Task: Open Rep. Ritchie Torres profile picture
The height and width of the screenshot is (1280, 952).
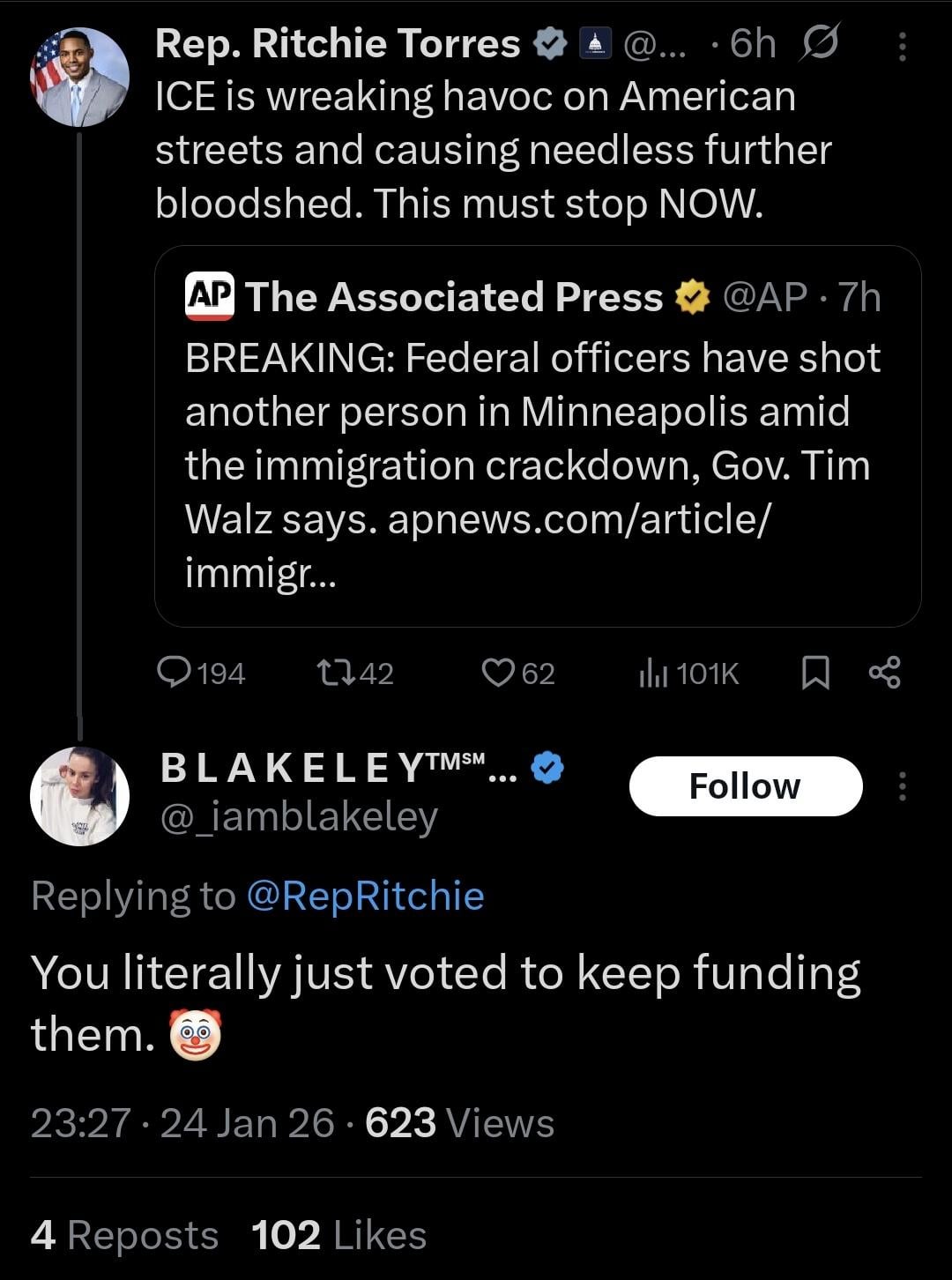Action: tap(80, 78)
